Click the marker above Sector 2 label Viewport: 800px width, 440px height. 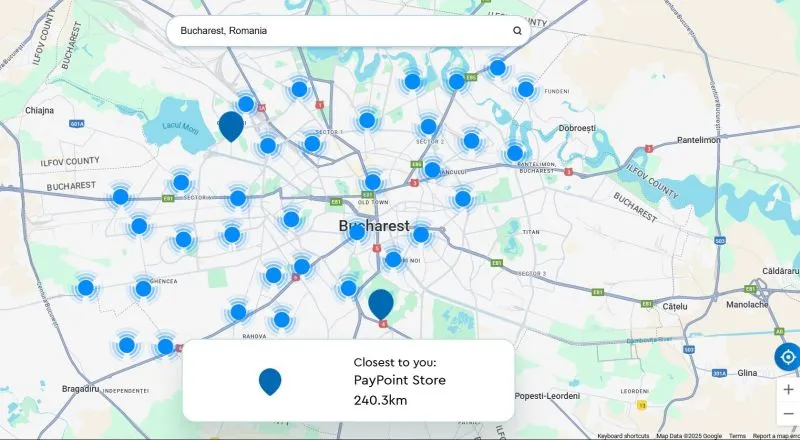pos(428,127)
